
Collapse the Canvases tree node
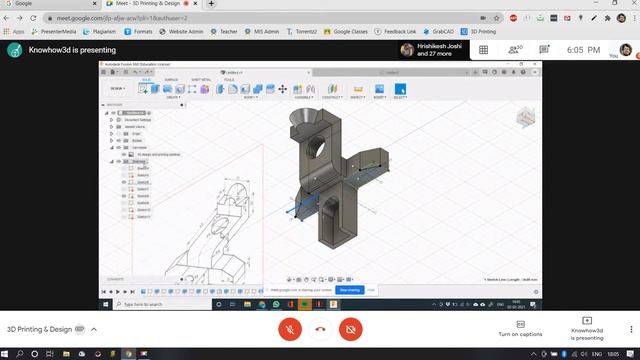(111, 147)
